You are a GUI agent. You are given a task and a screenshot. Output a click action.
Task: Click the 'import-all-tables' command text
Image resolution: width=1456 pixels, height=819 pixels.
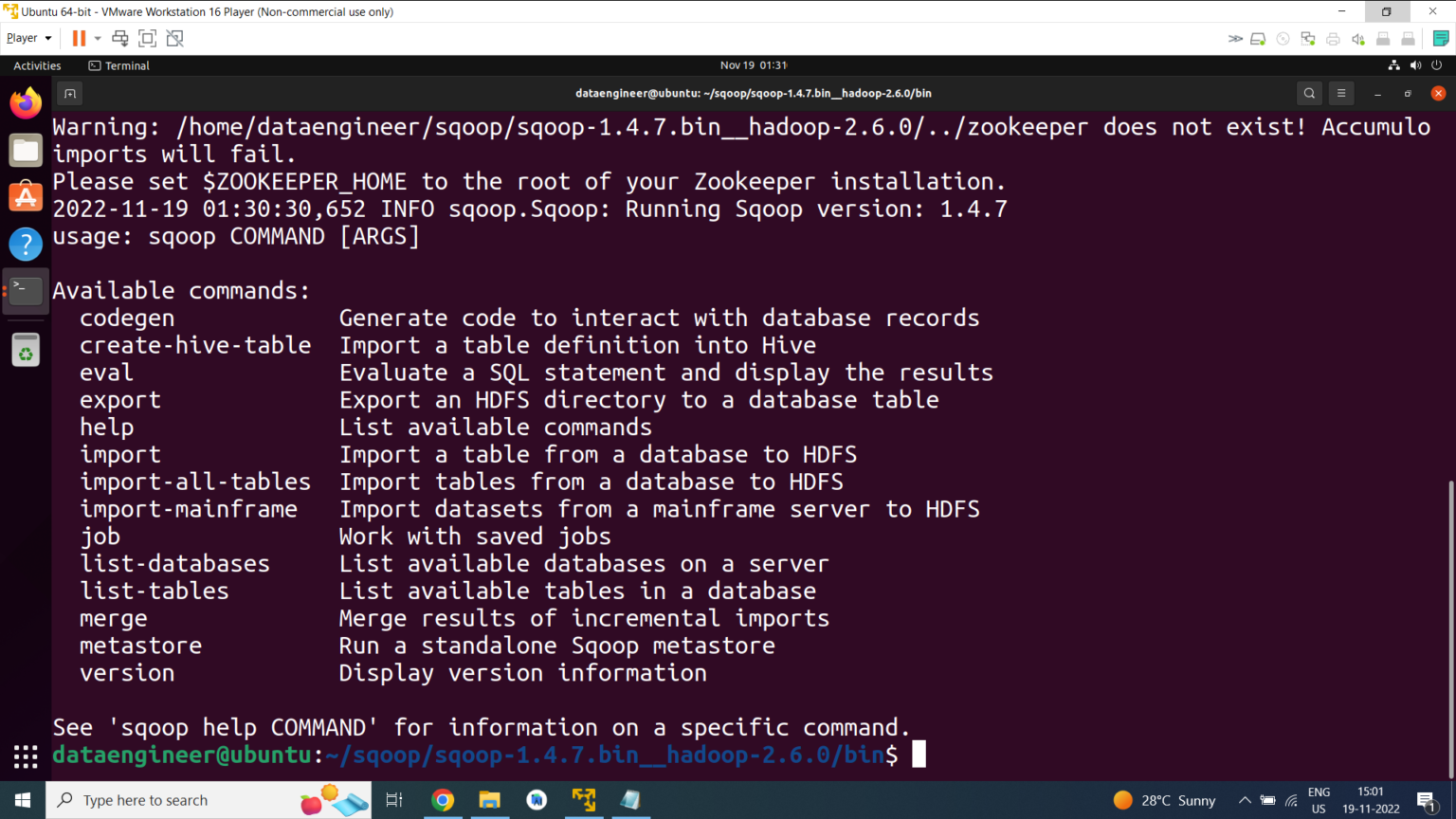coord(195,482)
